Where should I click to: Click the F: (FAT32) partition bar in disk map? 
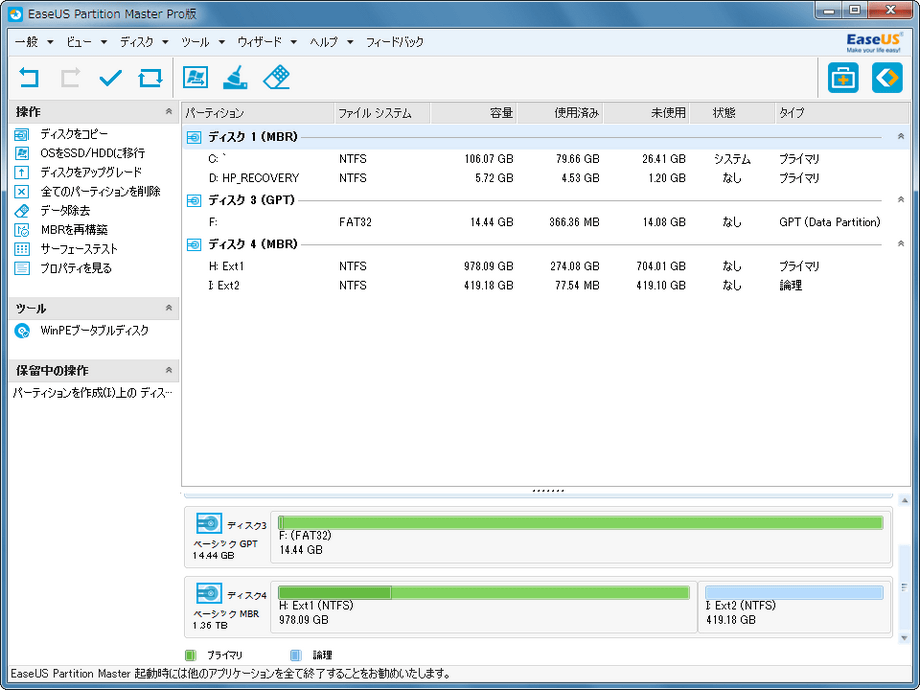[580, 522]
